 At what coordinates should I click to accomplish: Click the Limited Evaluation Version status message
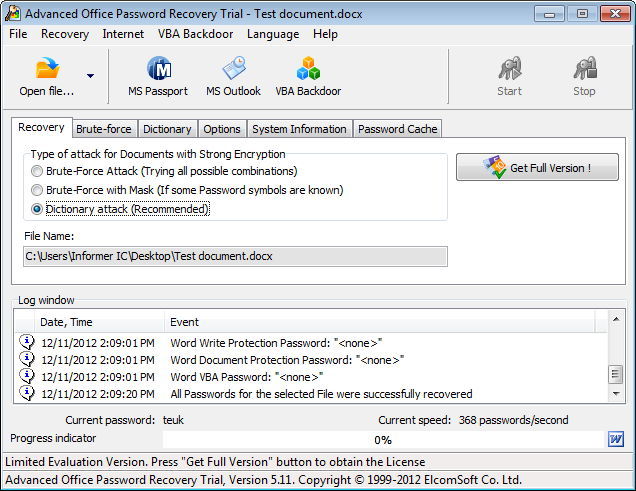coord(215,462)
